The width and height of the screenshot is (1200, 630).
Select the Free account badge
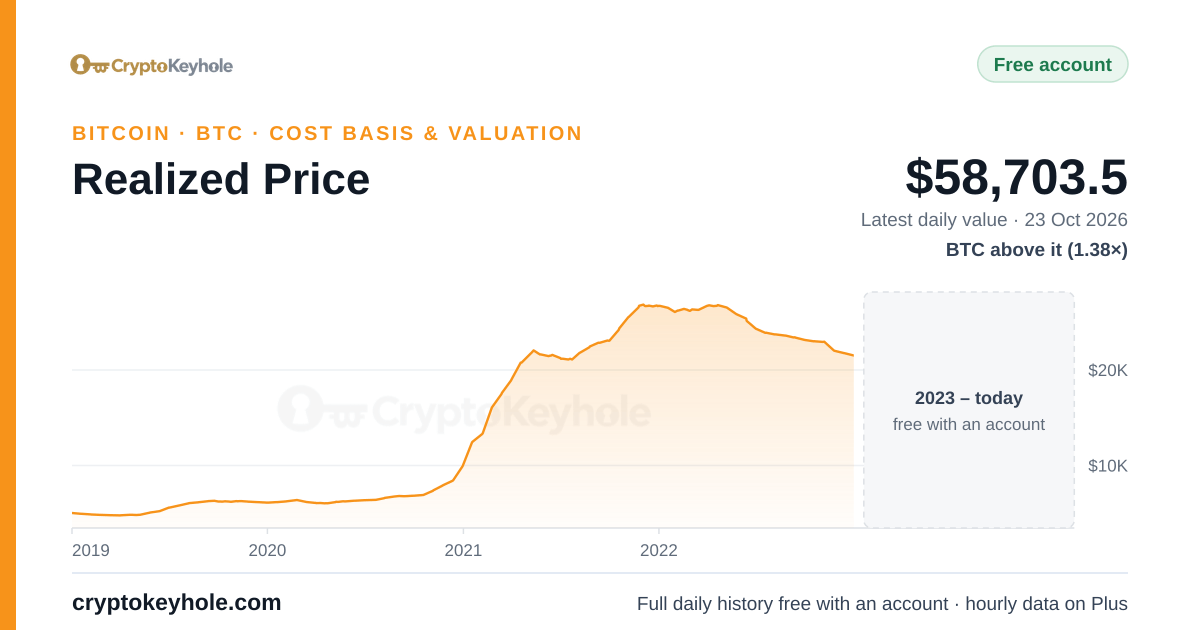point(1052,65)
